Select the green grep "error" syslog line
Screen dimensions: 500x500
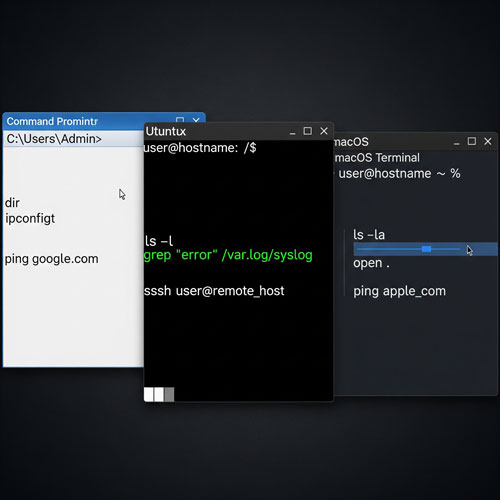228,255
